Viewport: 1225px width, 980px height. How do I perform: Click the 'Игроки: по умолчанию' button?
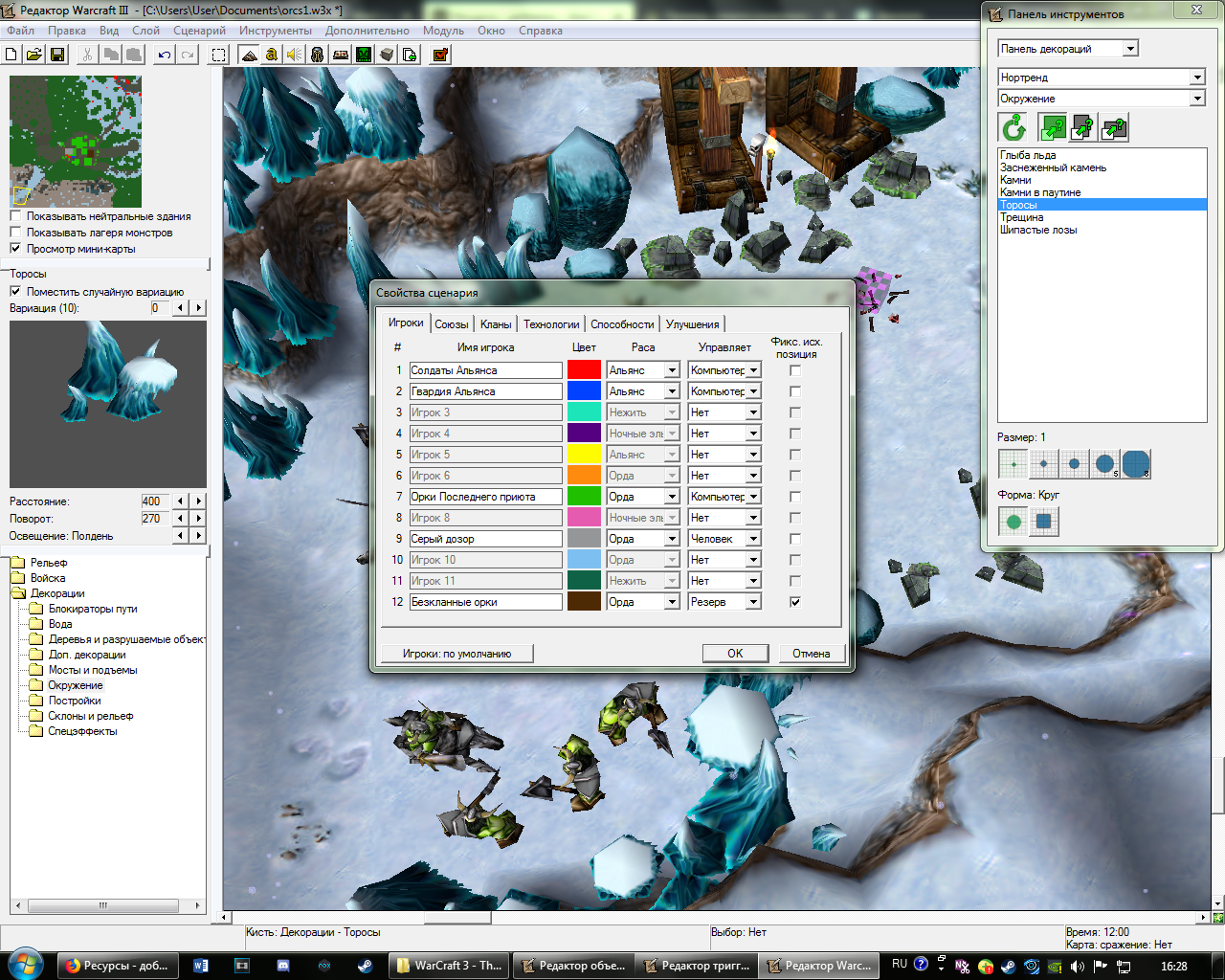[x=457, y=654]
